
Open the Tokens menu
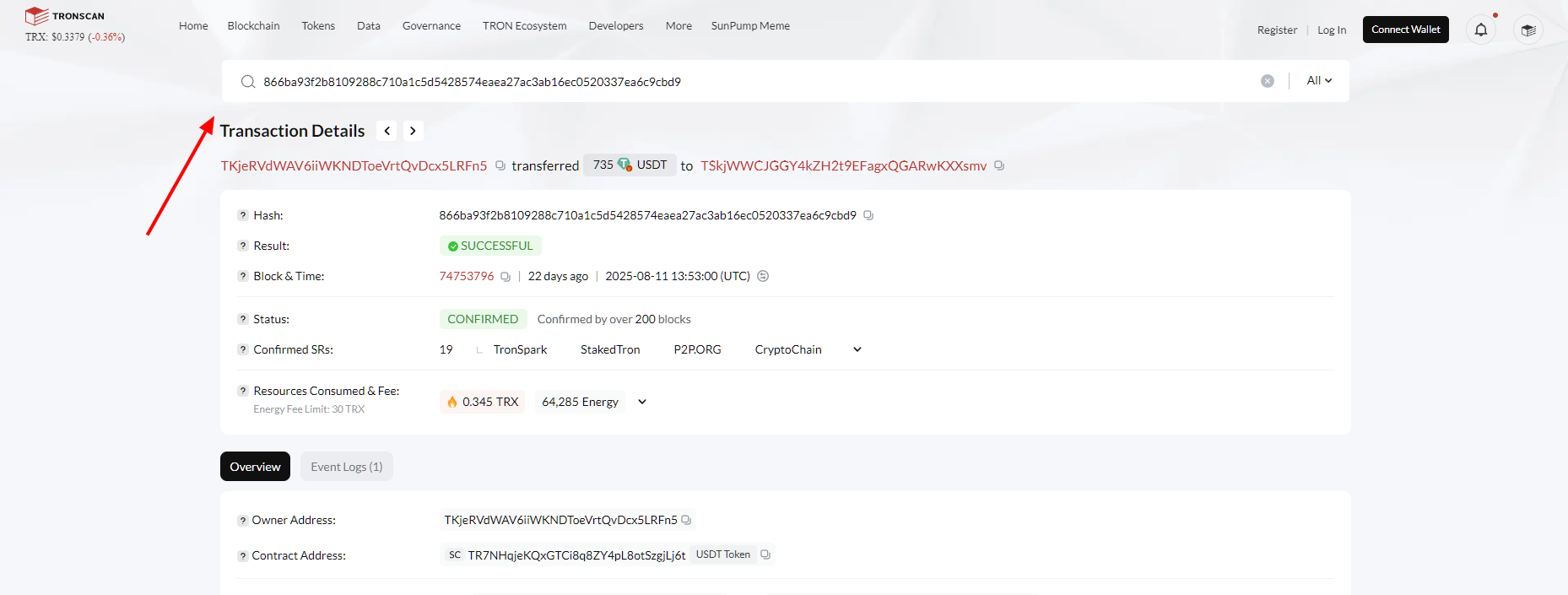318,26
